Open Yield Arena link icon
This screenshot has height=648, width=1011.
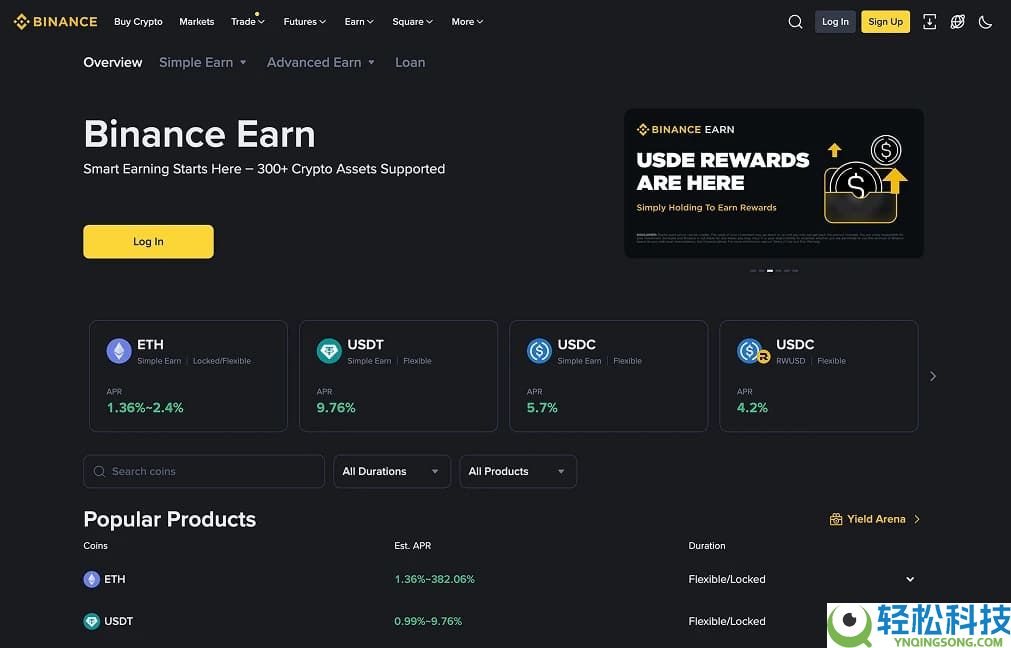tap(836, 519)
